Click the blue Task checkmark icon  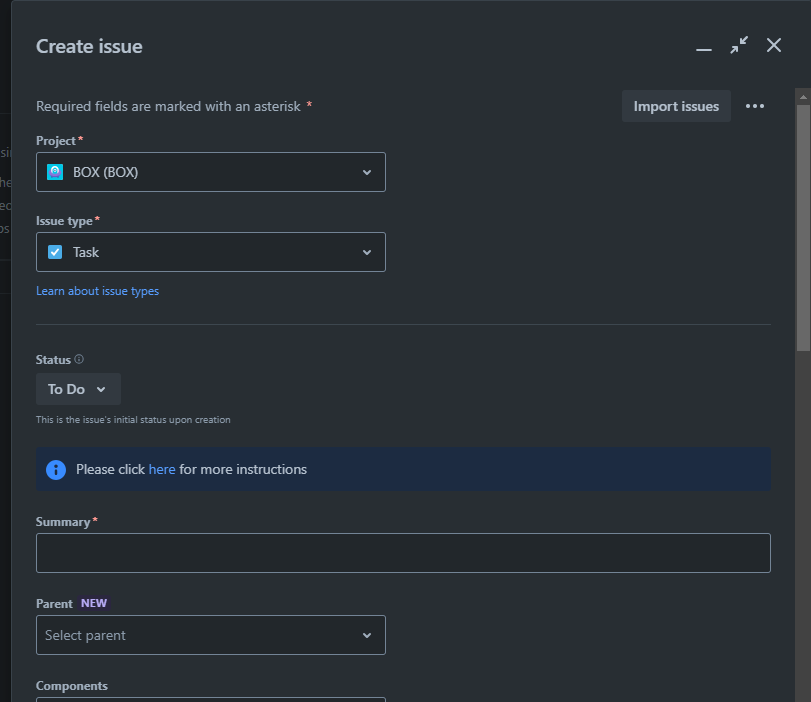pyautogui.click(x=55, y=252)
